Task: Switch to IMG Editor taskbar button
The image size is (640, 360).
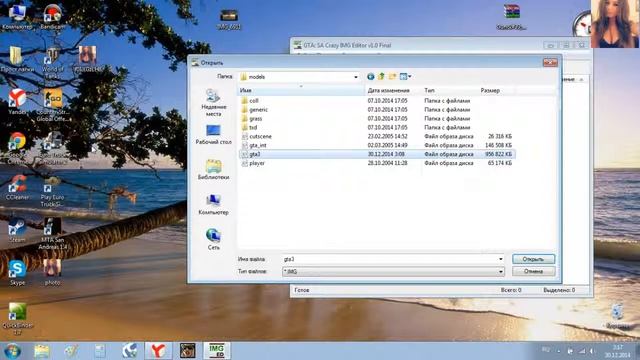Action: point(217,351)
